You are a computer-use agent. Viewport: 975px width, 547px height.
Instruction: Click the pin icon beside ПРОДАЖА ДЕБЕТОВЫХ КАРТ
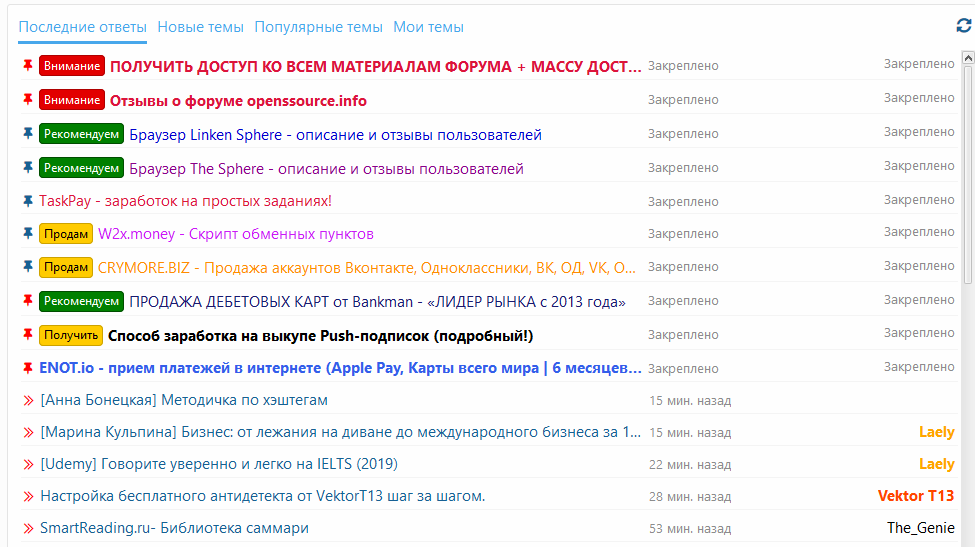28,300
